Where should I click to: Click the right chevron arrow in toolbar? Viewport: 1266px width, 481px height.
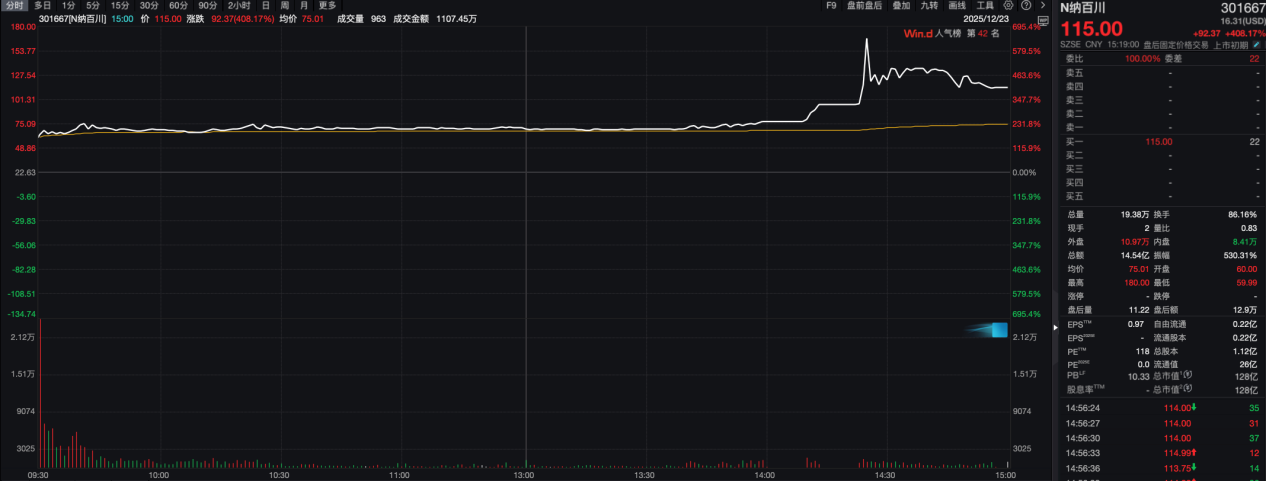click(x=1042, y=6)
